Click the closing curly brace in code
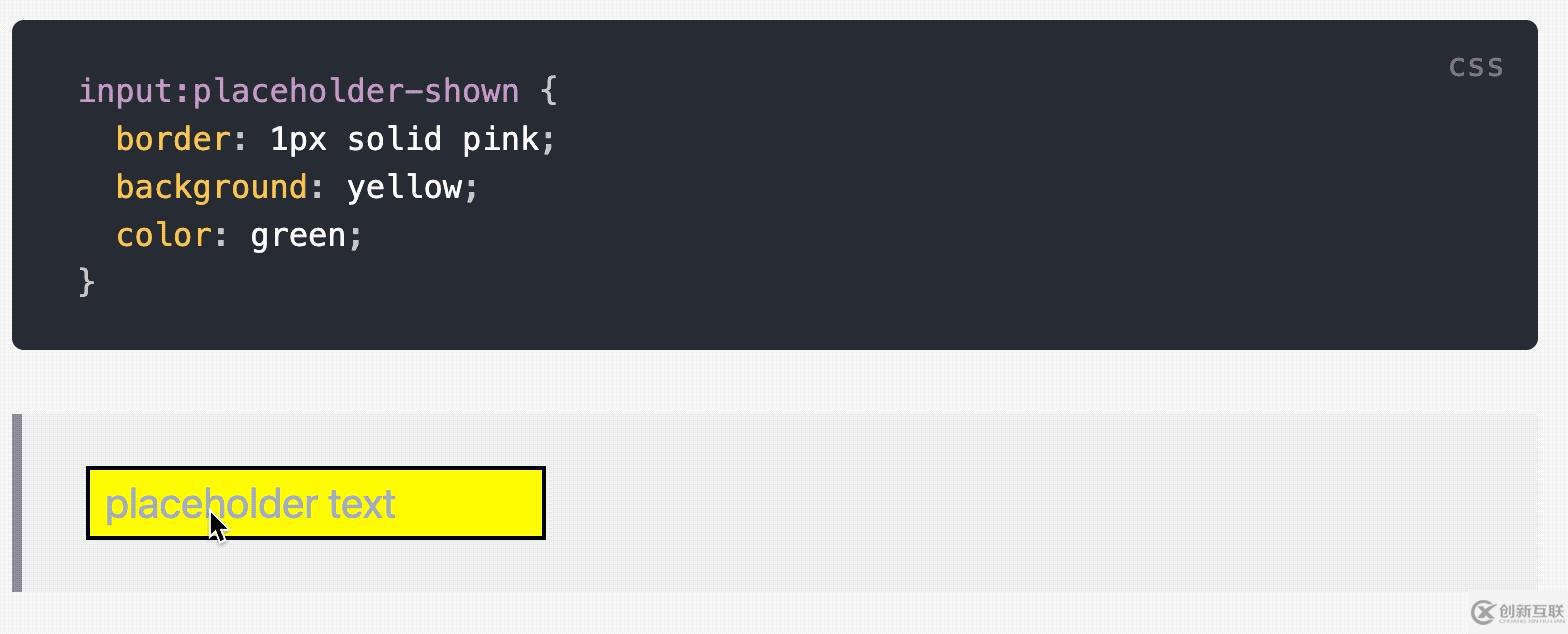The width and height of the screenshot is (1568, 634). [87, 282]
